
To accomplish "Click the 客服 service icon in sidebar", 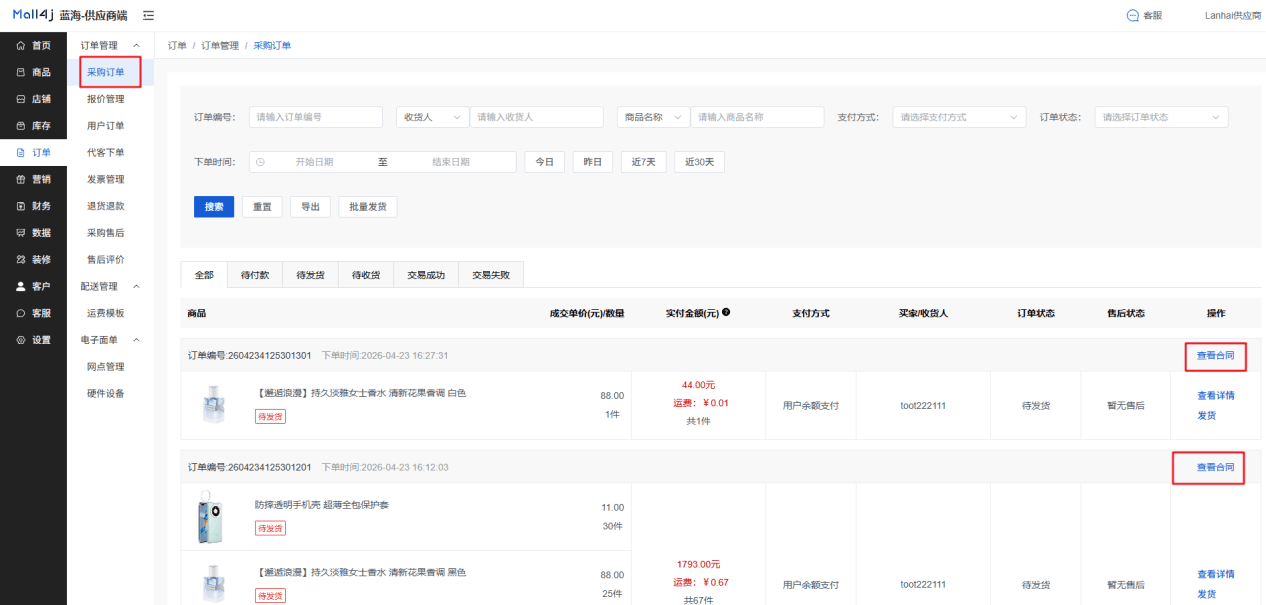I will coord(22,313).
